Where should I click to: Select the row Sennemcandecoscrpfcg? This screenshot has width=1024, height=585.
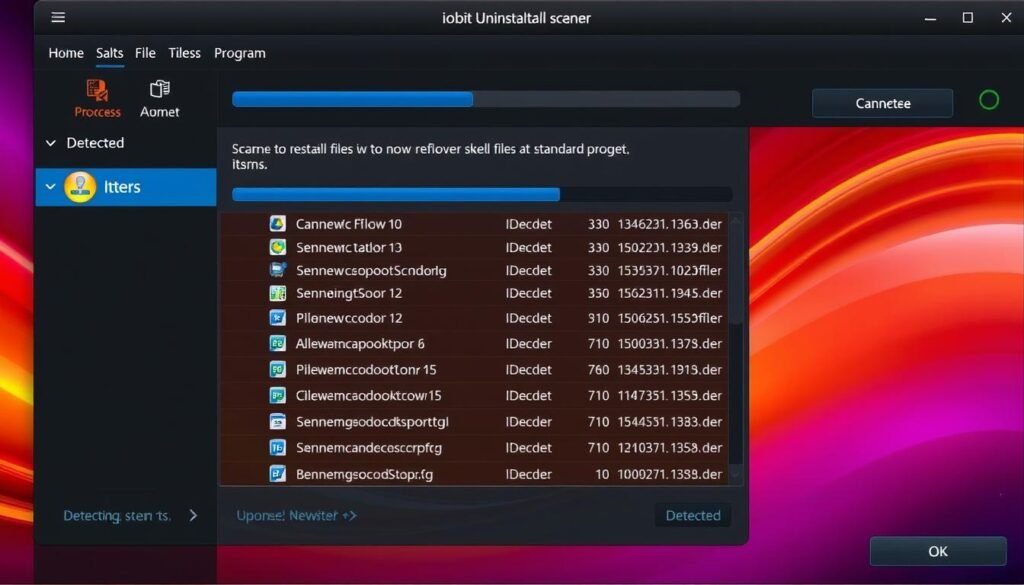click(474, 448)
